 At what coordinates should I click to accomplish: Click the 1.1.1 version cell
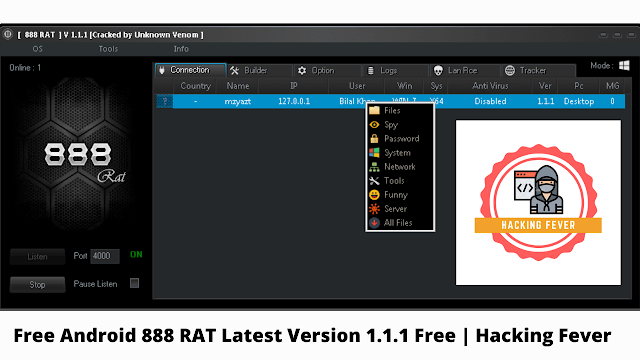pyautogui.click(x=545, y=101)
